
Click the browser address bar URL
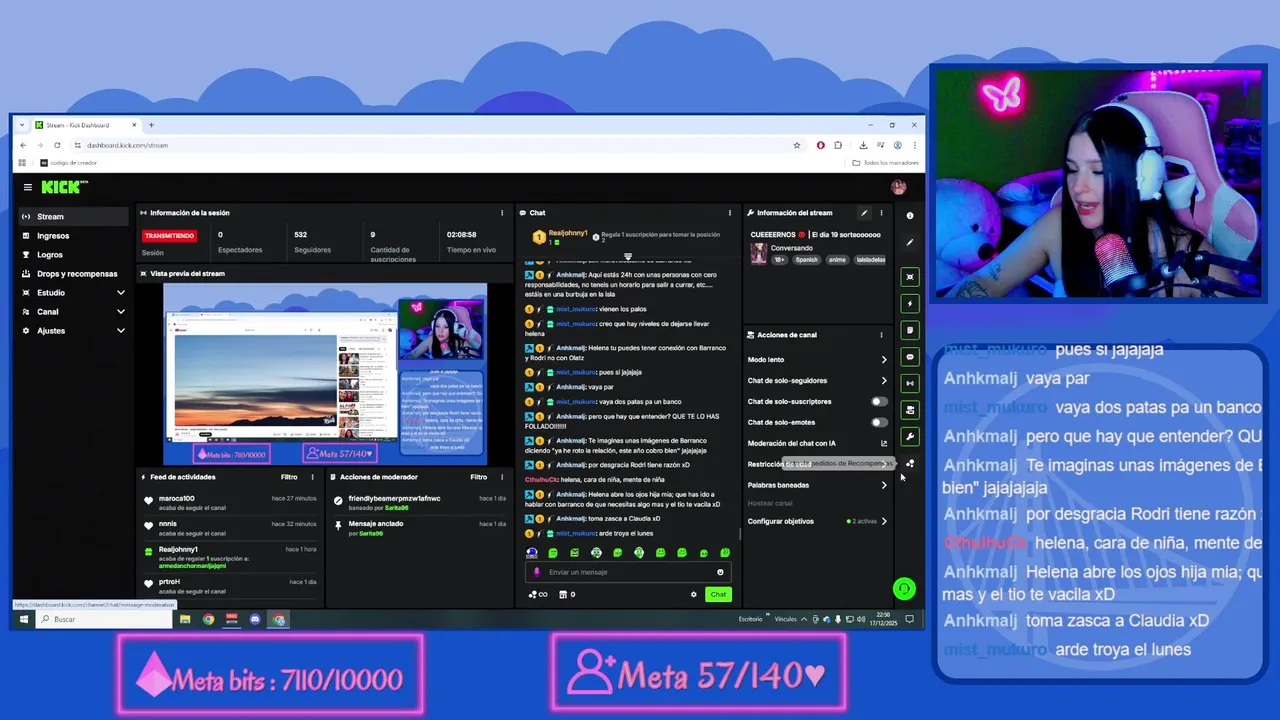(x=127, y=145)
